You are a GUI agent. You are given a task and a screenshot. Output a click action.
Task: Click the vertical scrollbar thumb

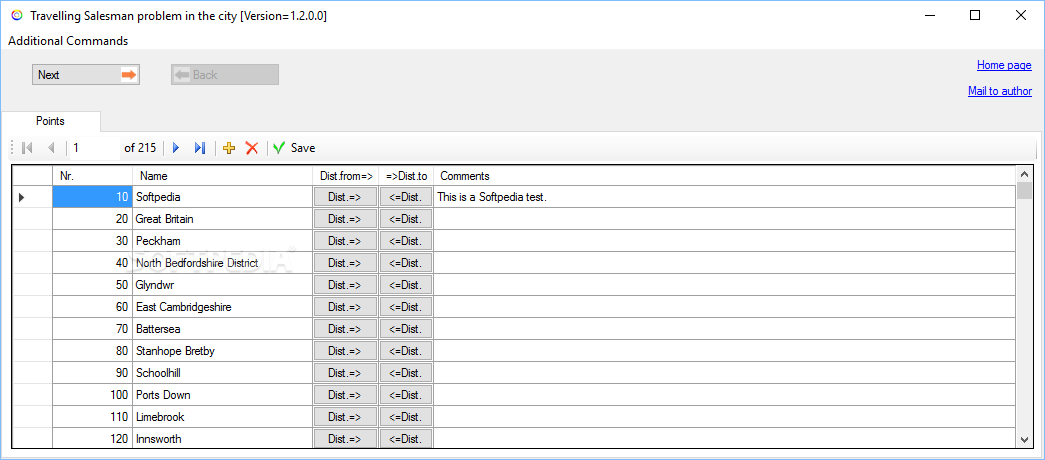(1024, 190)
